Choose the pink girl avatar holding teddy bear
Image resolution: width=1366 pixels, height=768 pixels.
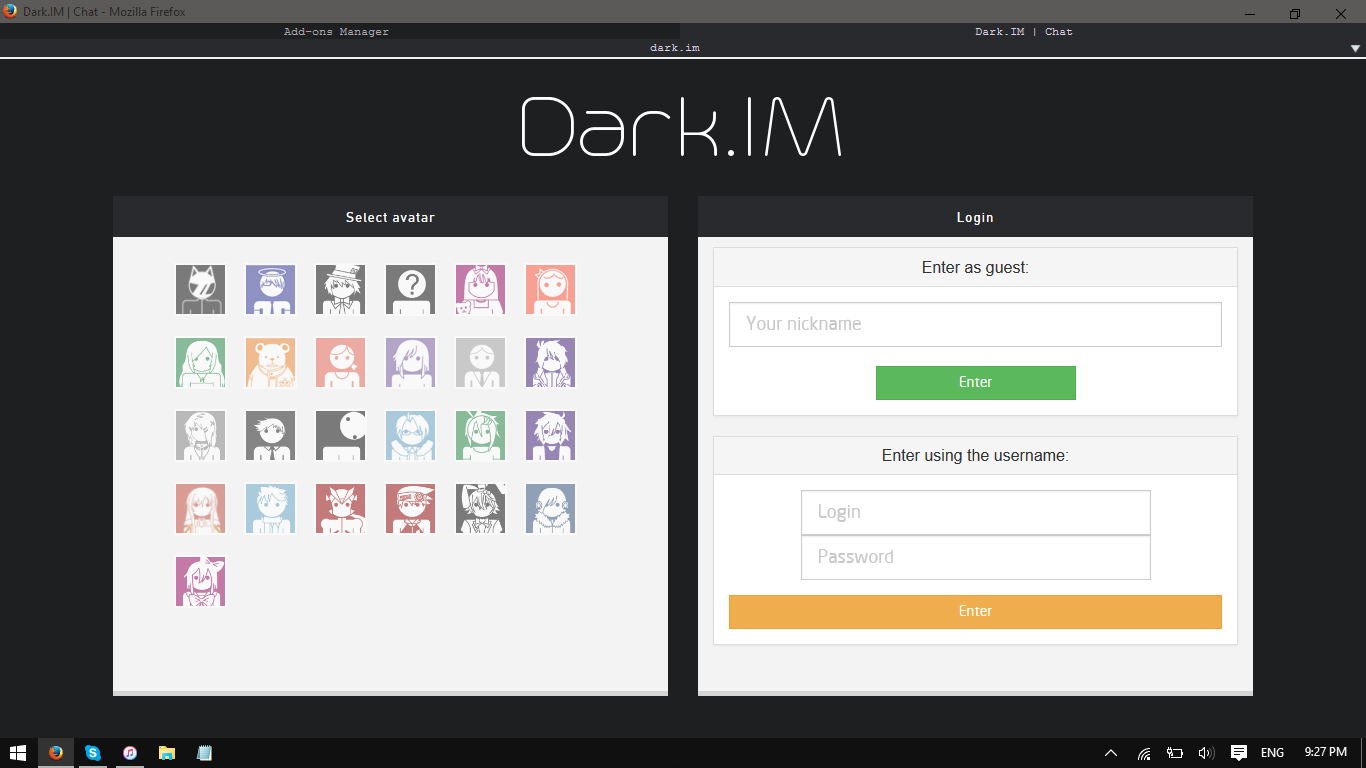(x=480, y=289)
